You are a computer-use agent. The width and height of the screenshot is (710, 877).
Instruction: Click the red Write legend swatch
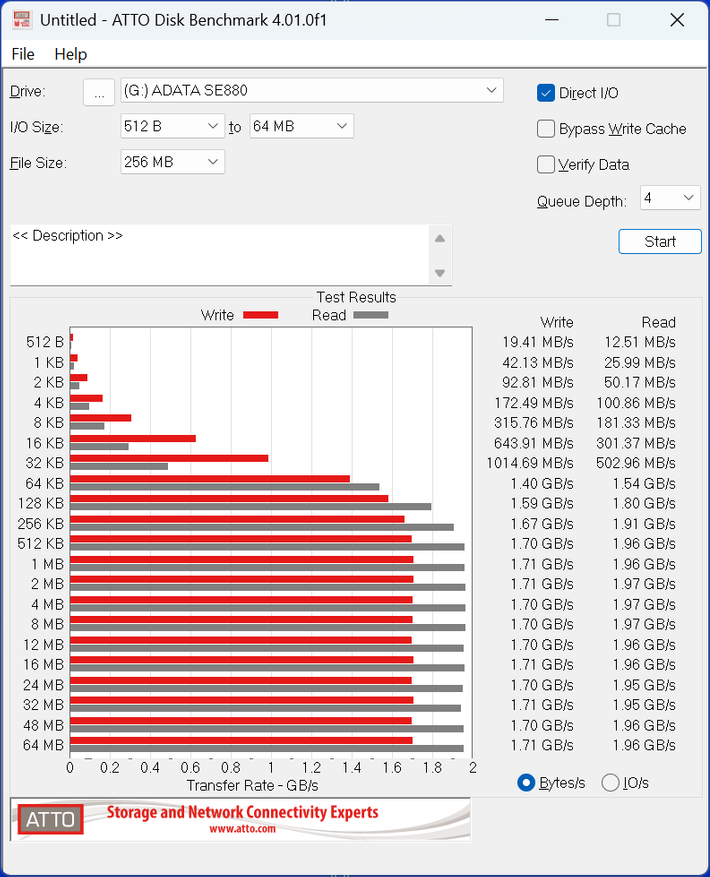tap(261, 315)
